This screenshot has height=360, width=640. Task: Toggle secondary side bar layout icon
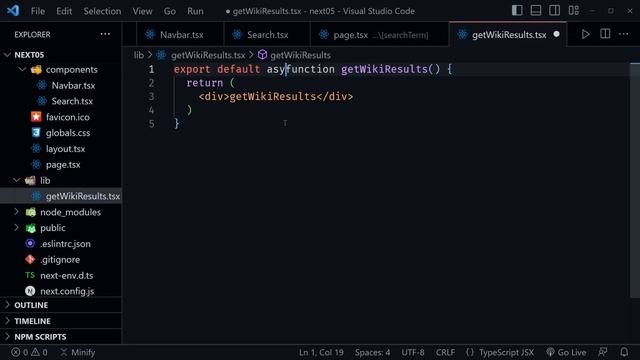(554, 10)
